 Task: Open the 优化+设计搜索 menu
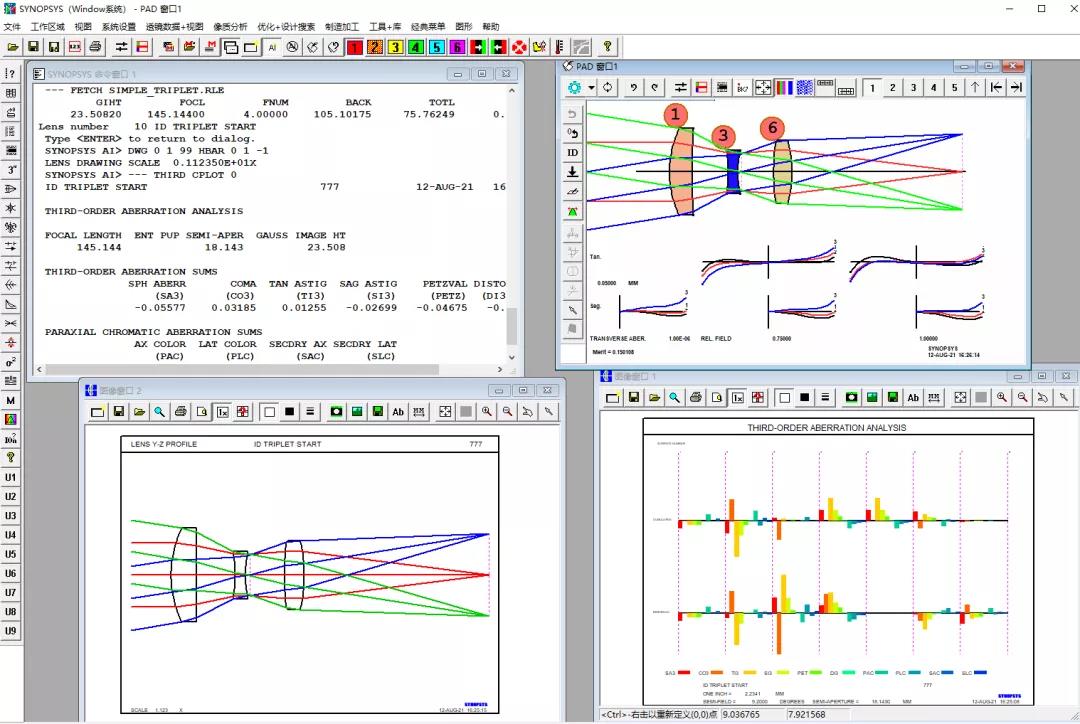click(x=286, y=26)
